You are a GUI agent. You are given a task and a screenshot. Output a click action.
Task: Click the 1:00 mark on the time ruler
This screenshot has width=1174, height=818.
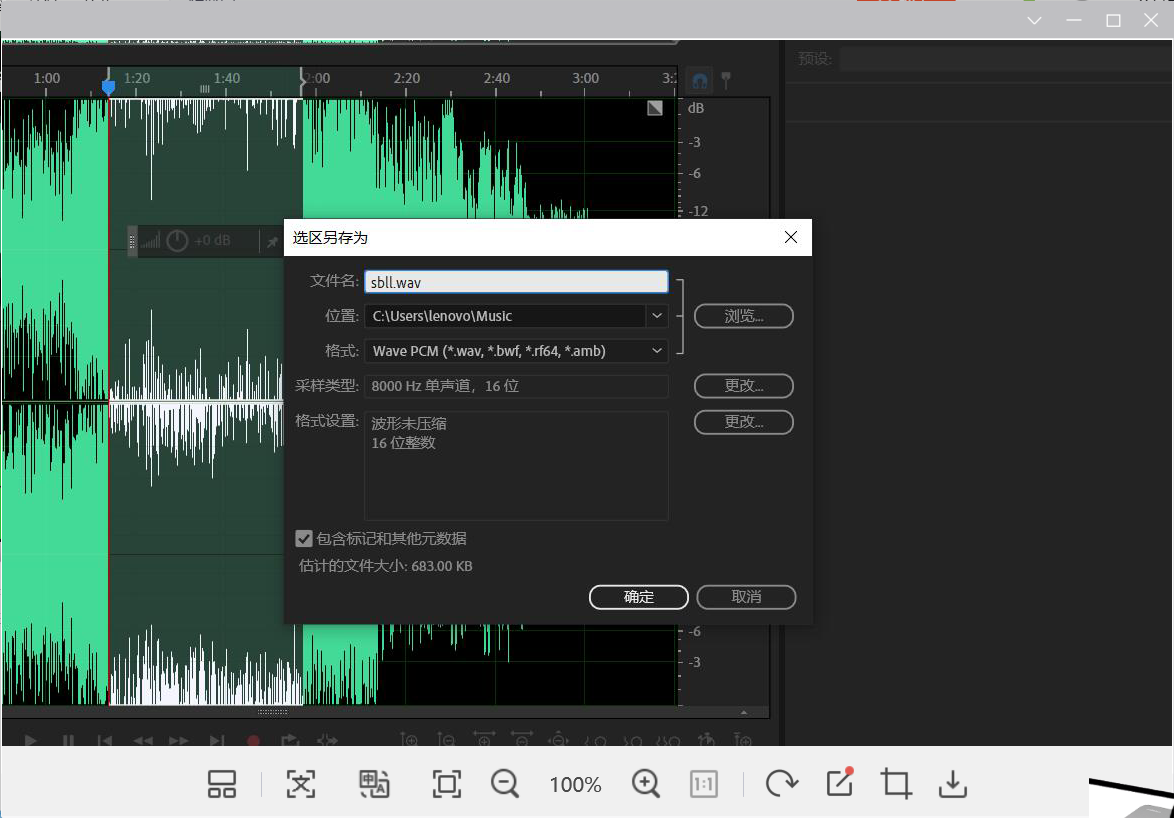click(47, 79)
